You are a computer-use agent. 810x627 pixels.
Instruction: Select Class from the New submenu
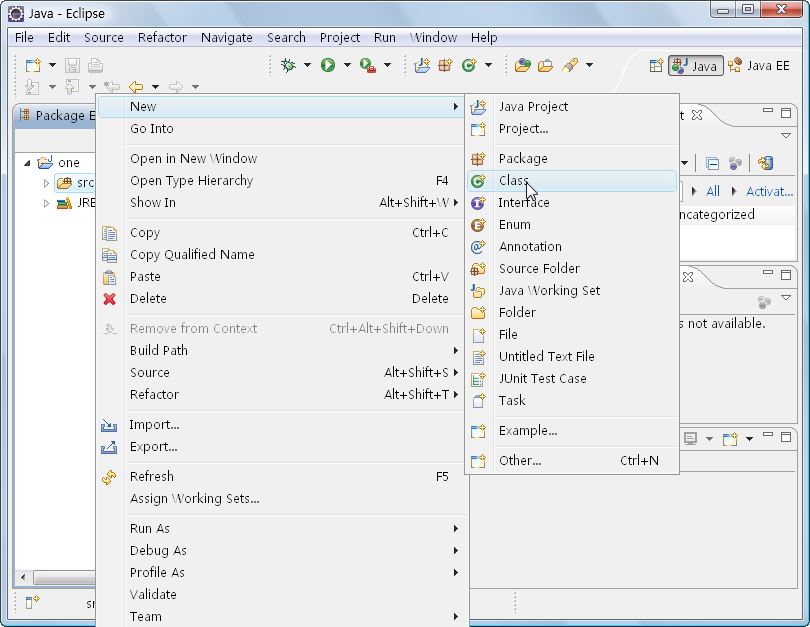click(513, 181)
